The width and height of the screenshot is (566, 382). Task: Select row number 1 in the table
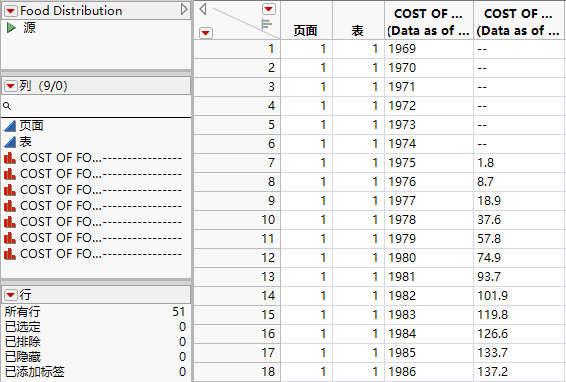(x=237, y=49)
